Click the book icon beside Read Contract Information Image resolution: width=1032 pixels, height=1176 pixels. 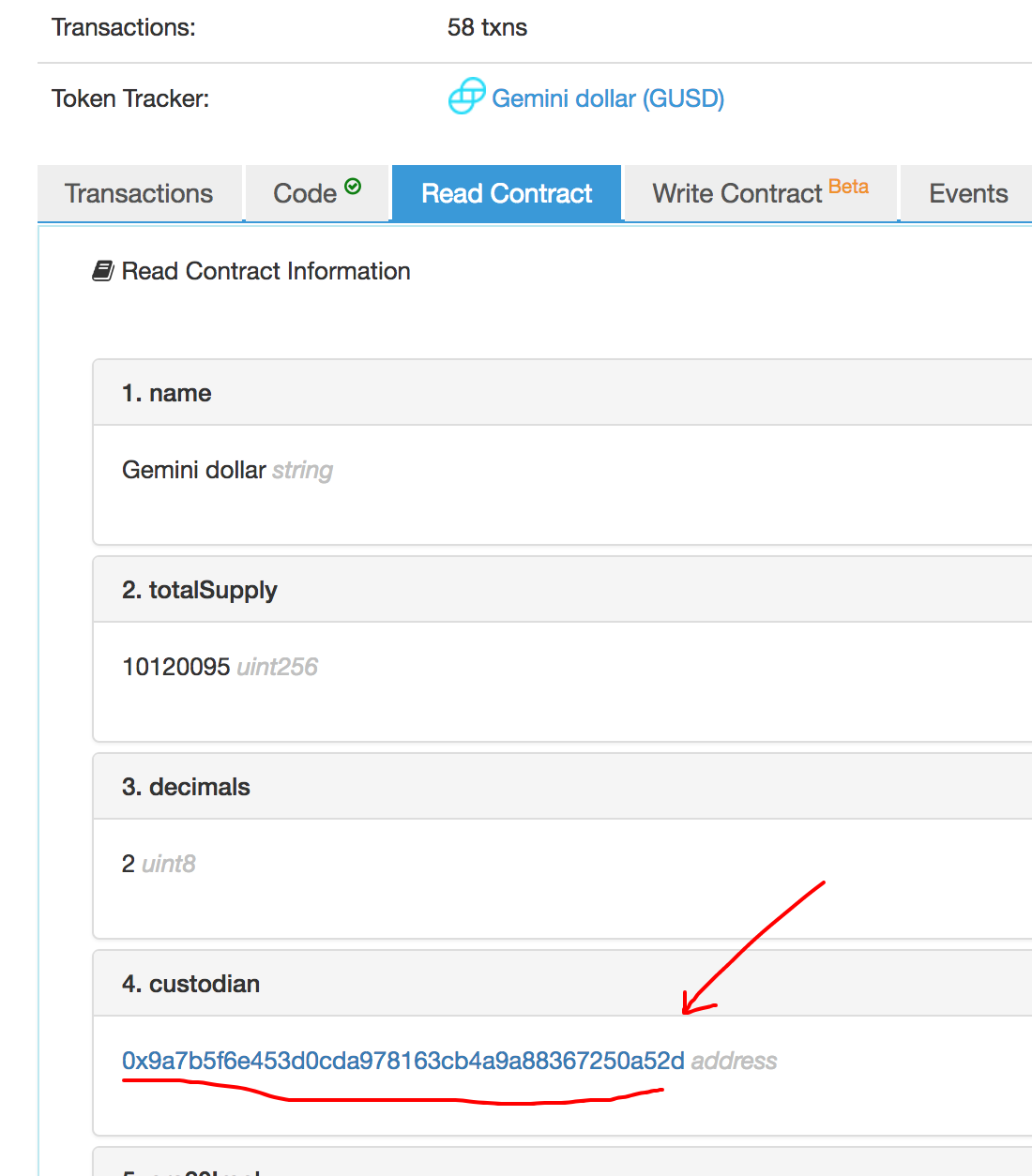(103, 271)
